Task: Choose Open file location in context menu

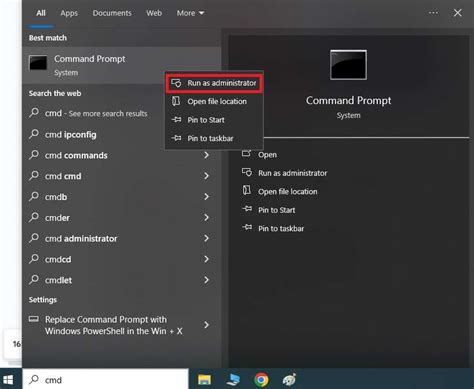Action: pyautogui.click(x=214, y=101)
